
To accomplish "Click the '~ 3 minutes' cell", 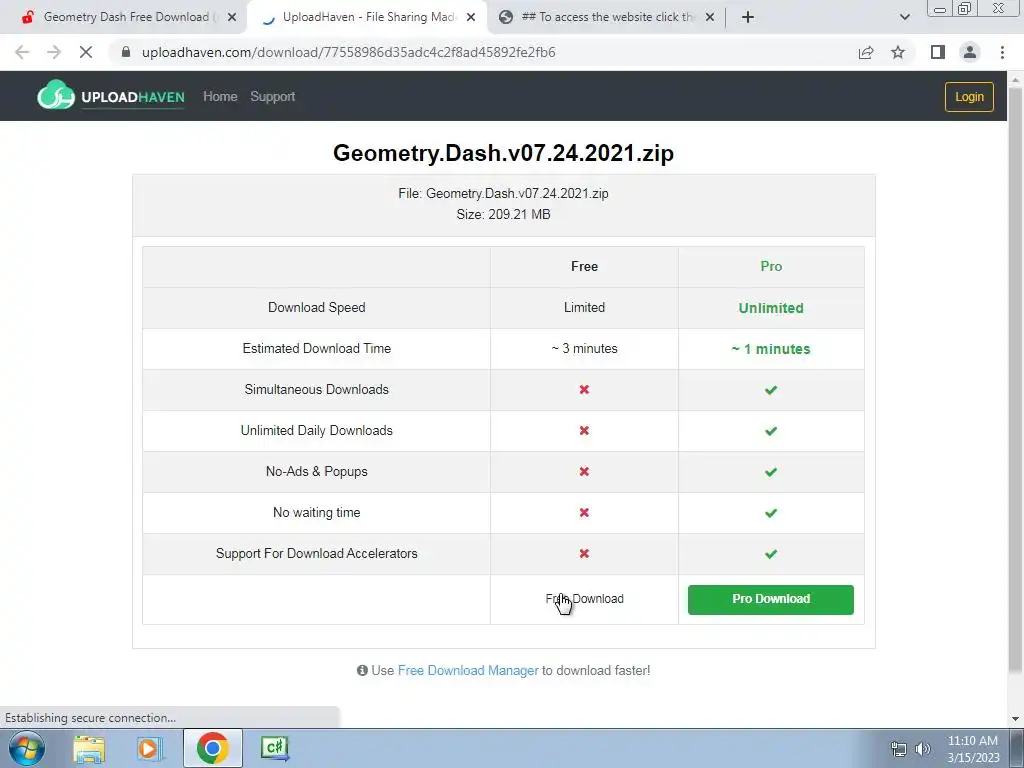I will tap(584, 349).
